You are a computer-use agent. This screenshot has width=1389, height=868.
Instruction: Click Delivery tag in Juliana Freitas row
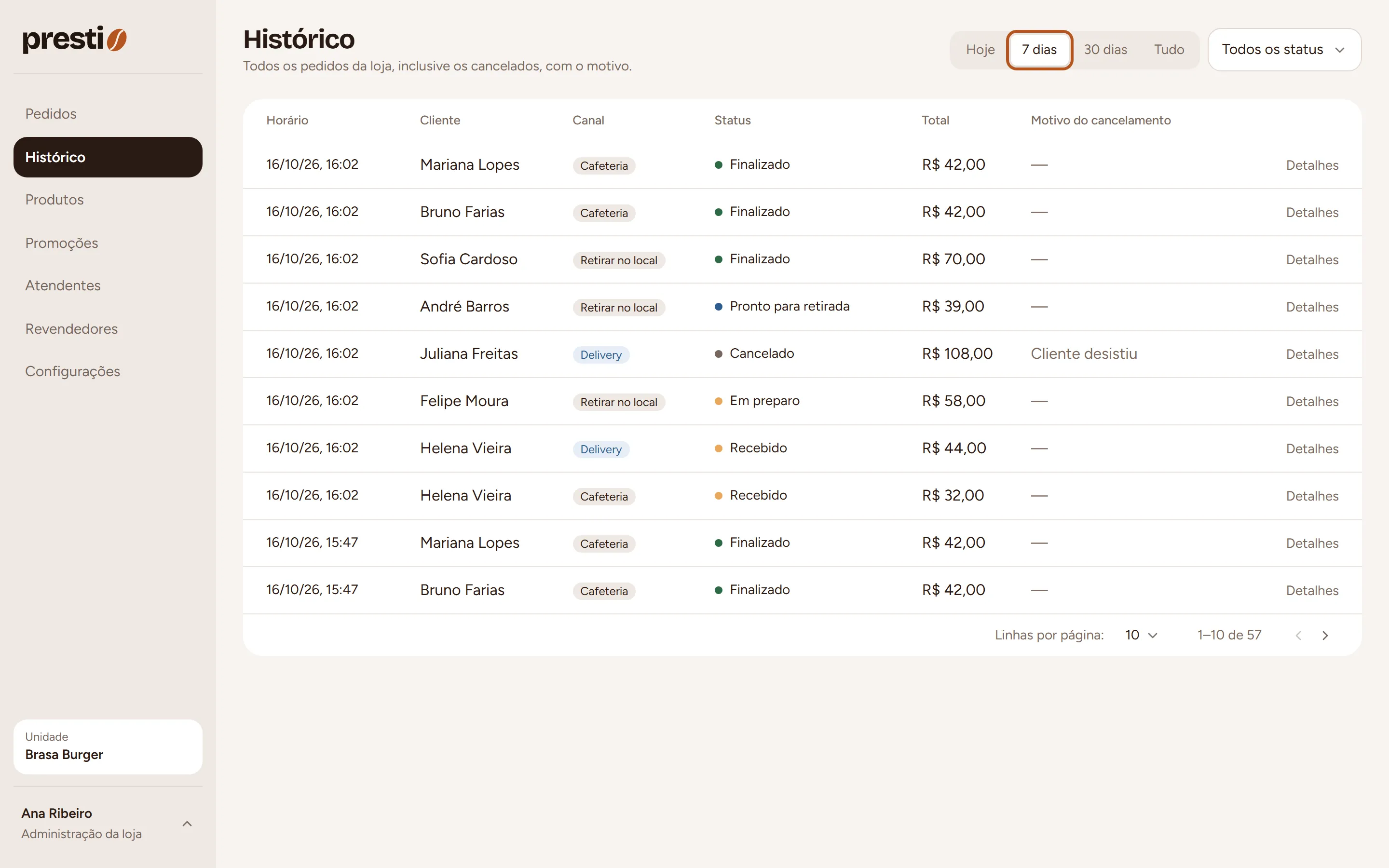(x=600, y=355)
